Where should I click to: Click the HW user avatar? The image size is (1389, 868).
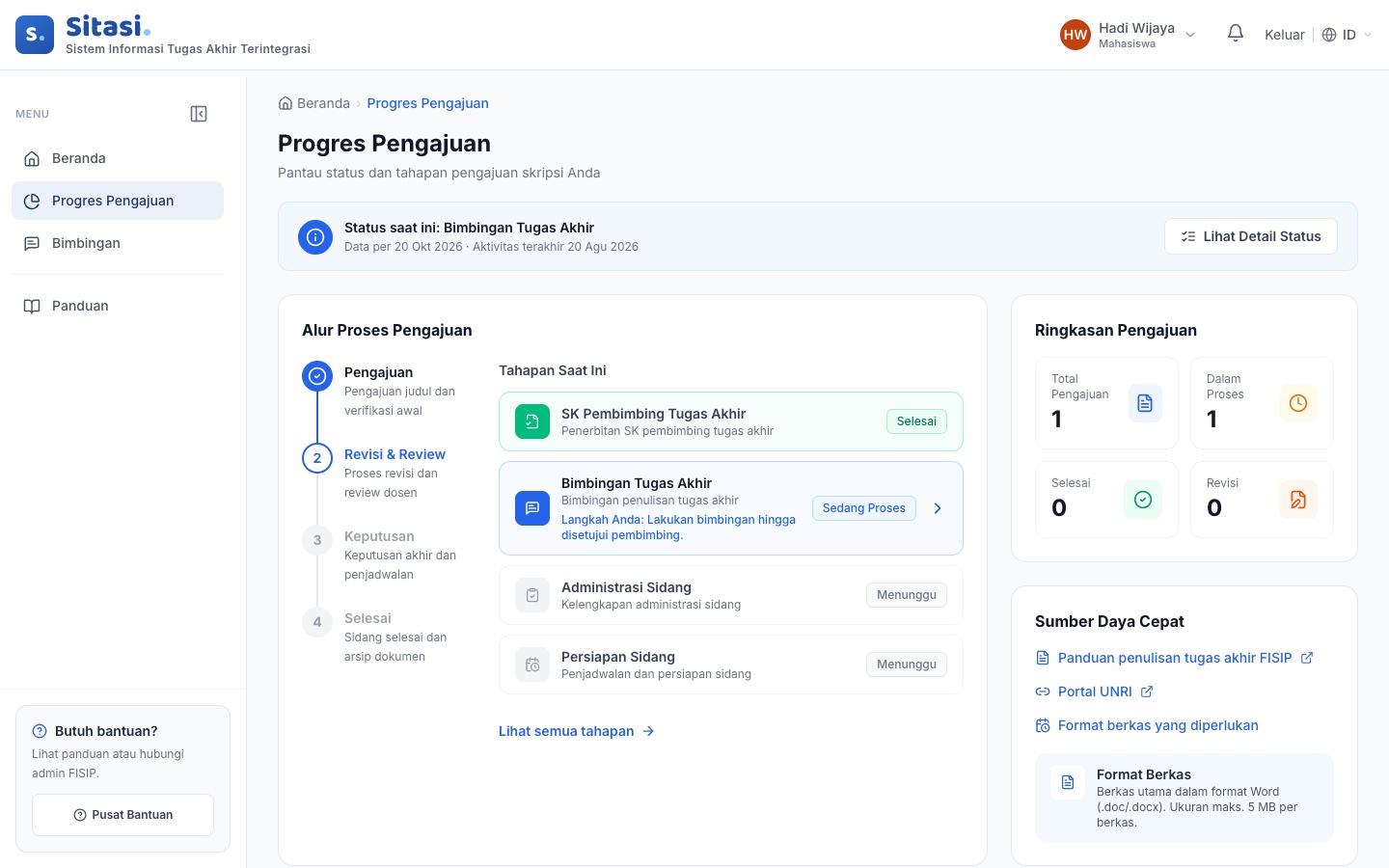[x=1076, y=35]
